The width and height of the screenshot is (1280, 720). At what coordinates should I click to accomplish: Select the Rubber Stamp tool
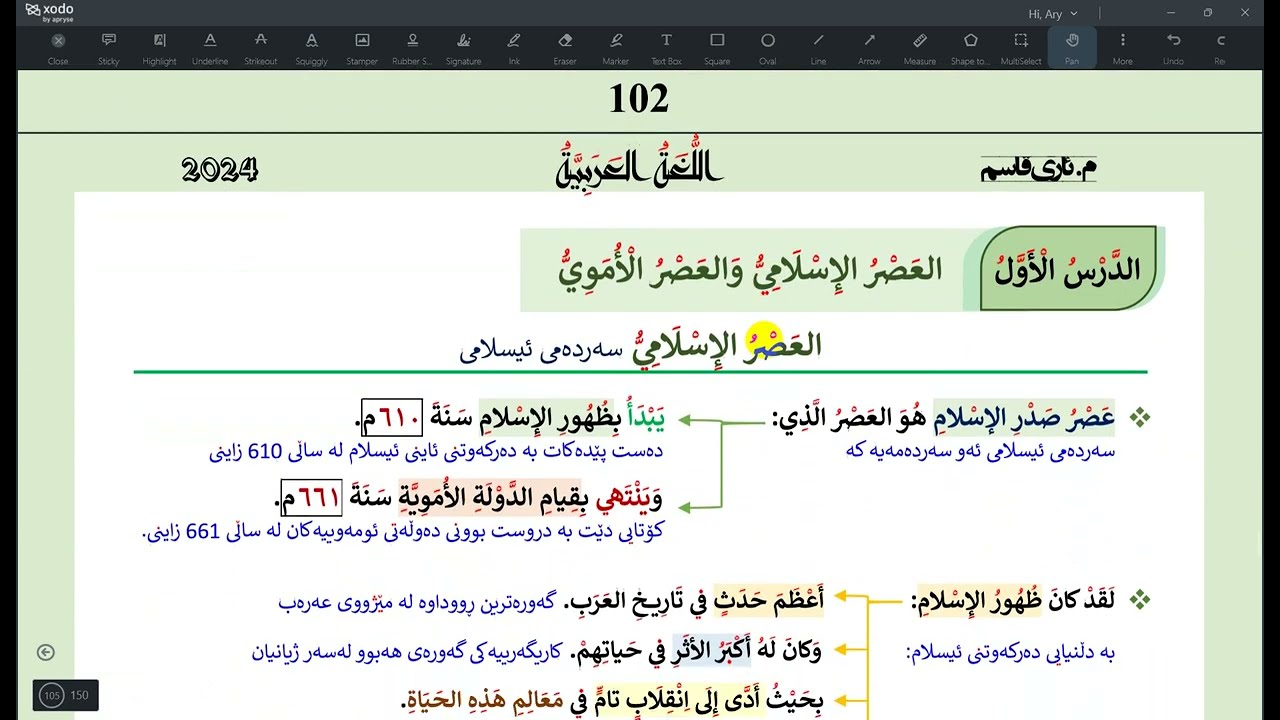coord(412,47)
